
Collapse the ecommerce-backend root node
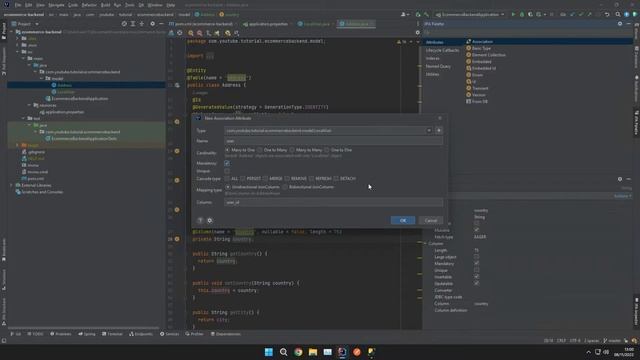12,32
